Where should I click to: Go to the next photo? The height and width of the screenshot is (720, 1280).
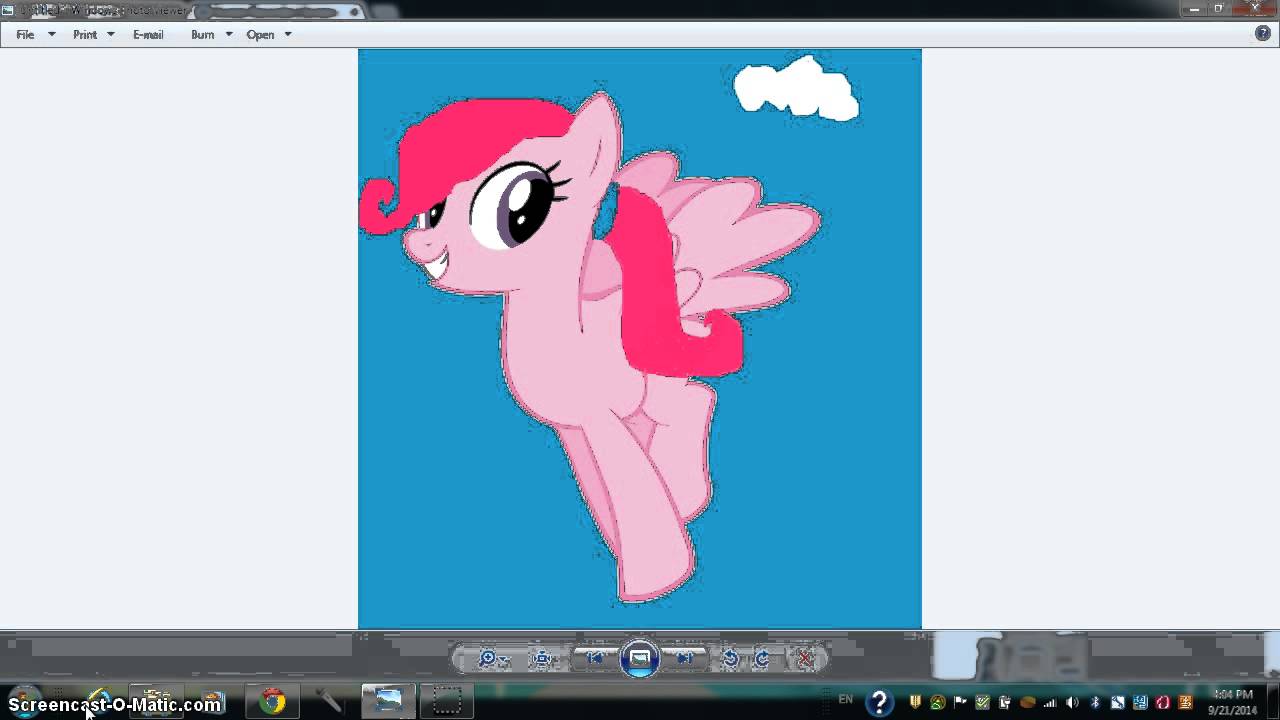(x=685, y=658)
